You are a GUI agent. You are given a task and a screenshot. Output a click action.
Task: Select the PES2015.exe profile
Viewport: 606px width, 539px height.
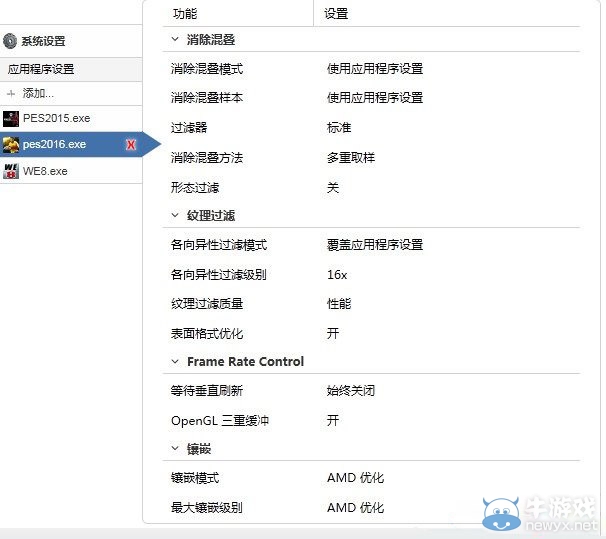[x=71, y=118]
